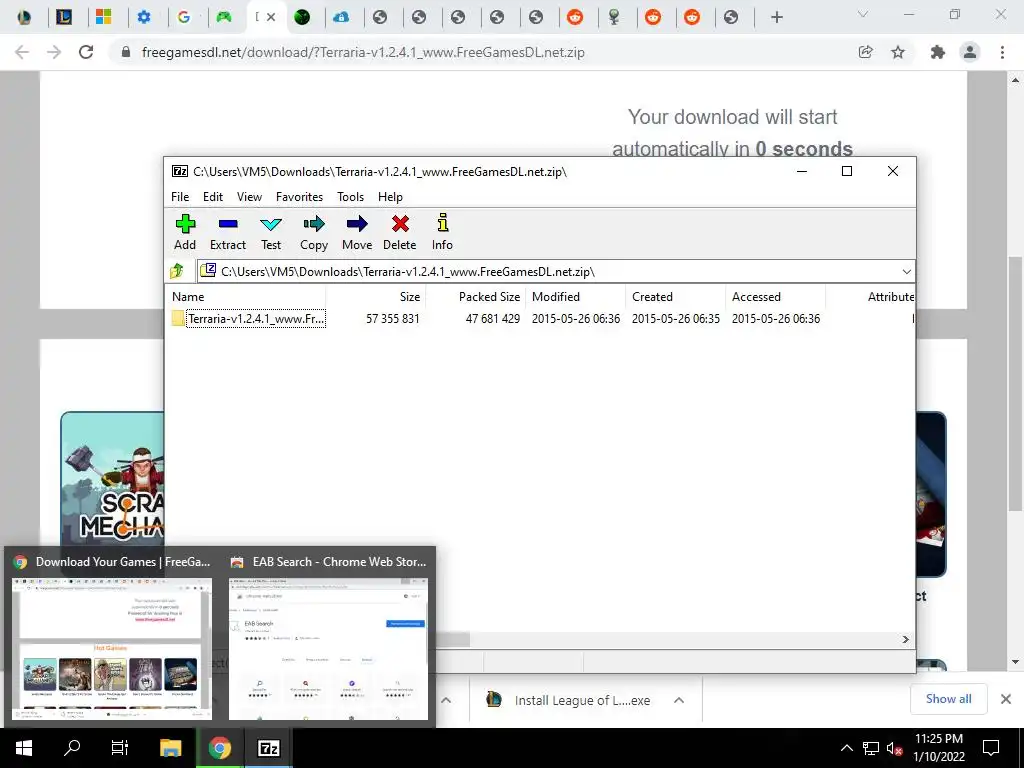The width and height of the screenshot is (1024, 768).
Task: Select Download Your Games FreeGames window preview
Action: 111,636
